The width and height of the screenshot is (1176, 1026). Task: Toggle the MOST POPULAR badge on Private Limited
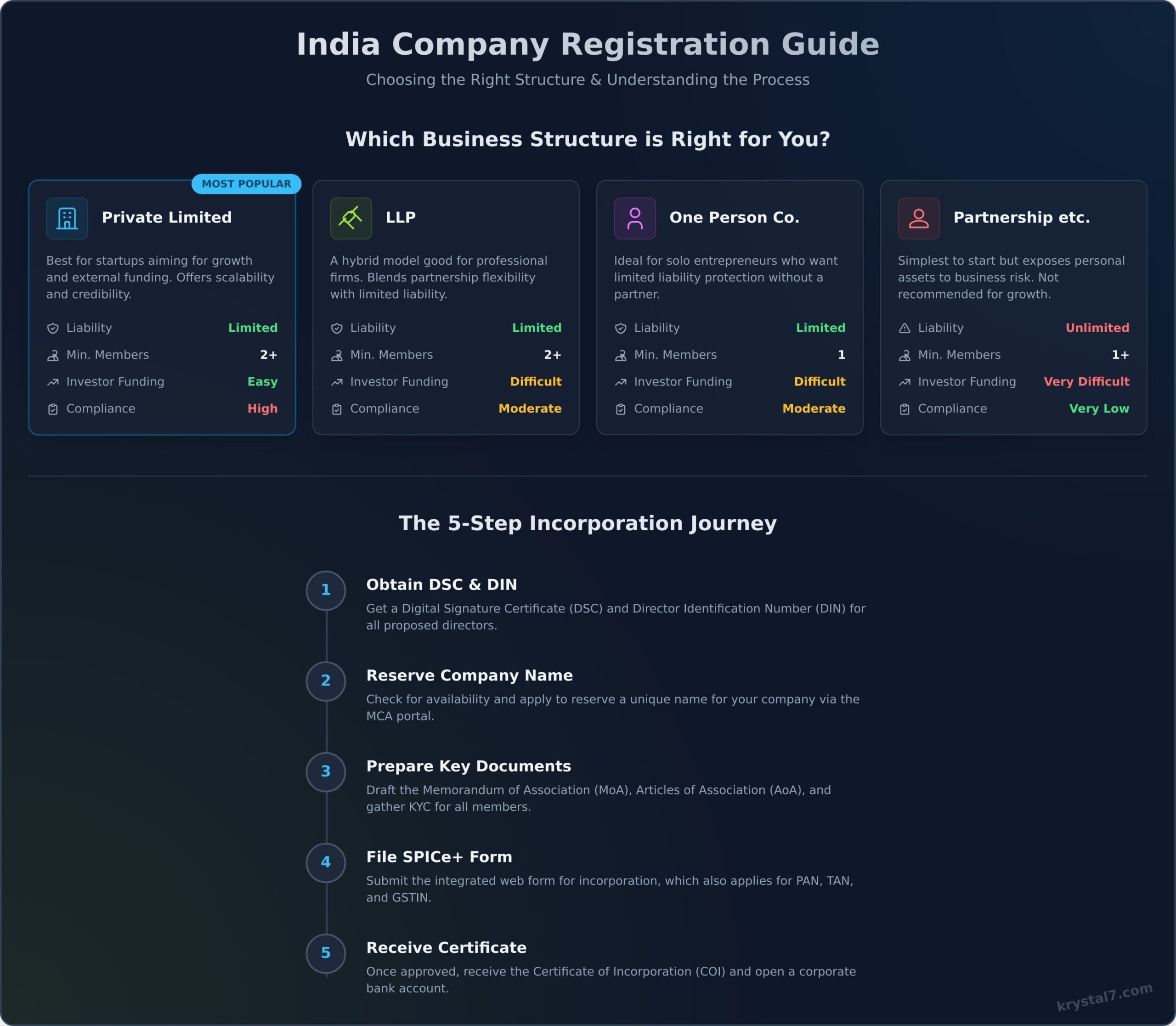246,184
